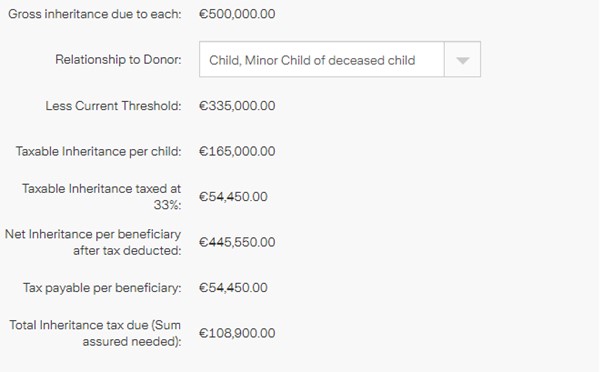The width and height of the screenshot is (602, 372).
Task: Click the Tax payable per beneficiary amount
Action: coord(233,288)
